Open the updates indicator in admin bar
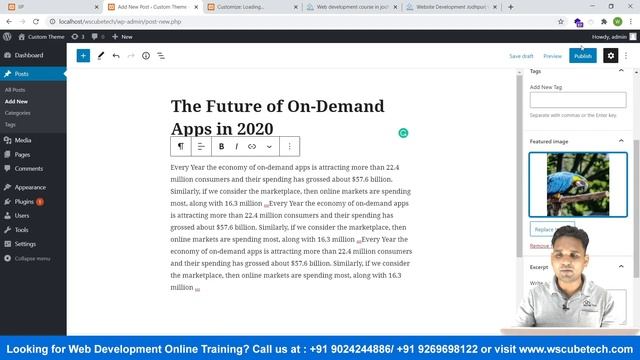 click(x=78, y=37)
